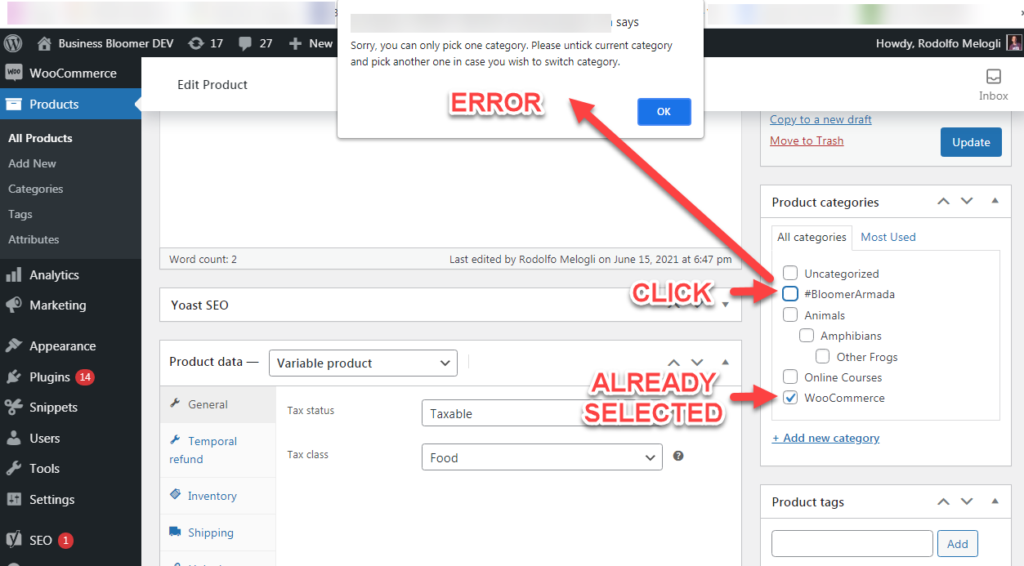Switch to the Most Used tab

coord(888,237)
